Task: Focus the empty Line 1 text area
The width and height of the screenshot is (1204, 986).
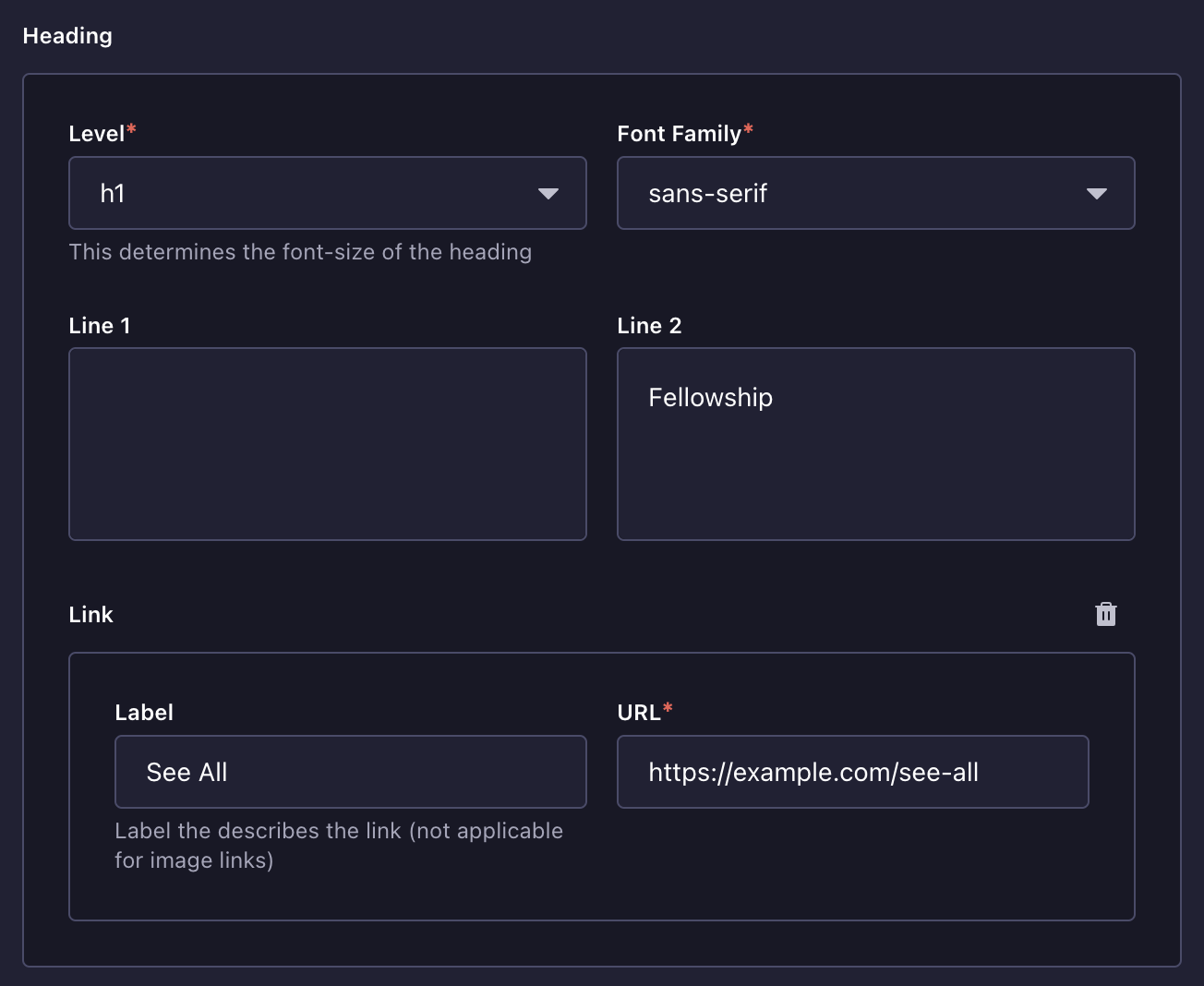Action: [327, 444]
